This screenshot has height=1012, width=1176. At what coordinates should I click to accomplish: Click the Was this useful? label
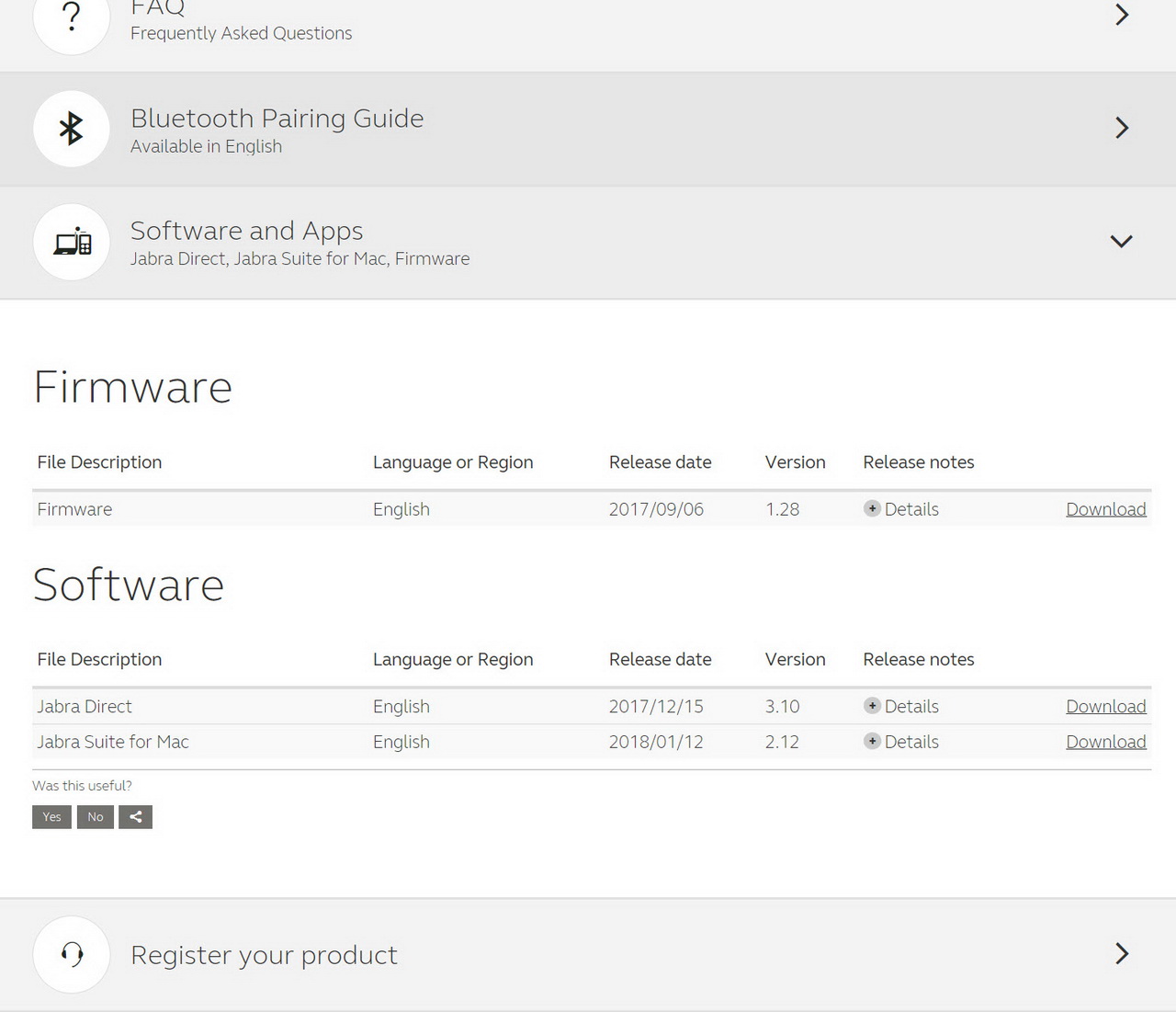coord(82,786)
